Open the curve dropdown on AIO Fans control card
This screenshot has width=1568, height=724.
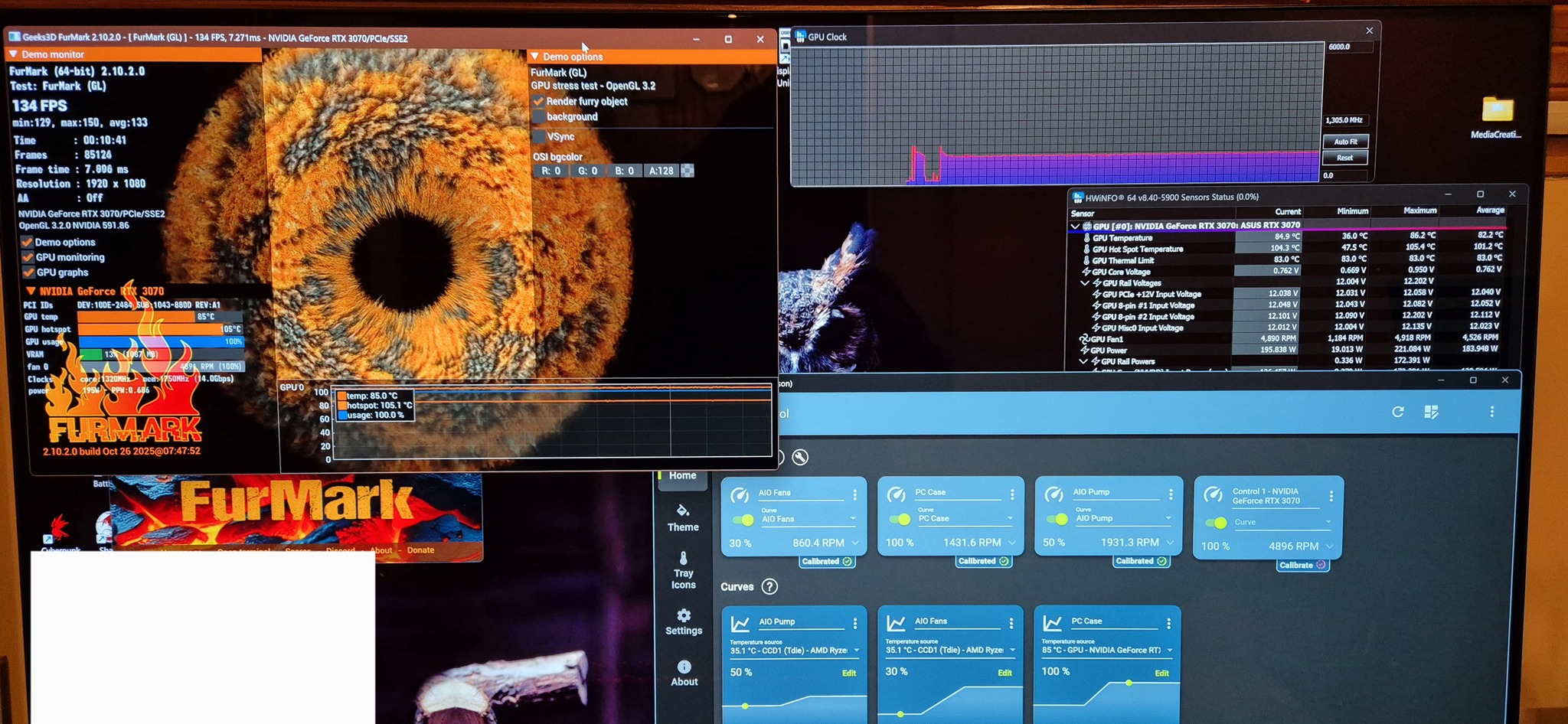pyautogui.click(x=808, y=520)
